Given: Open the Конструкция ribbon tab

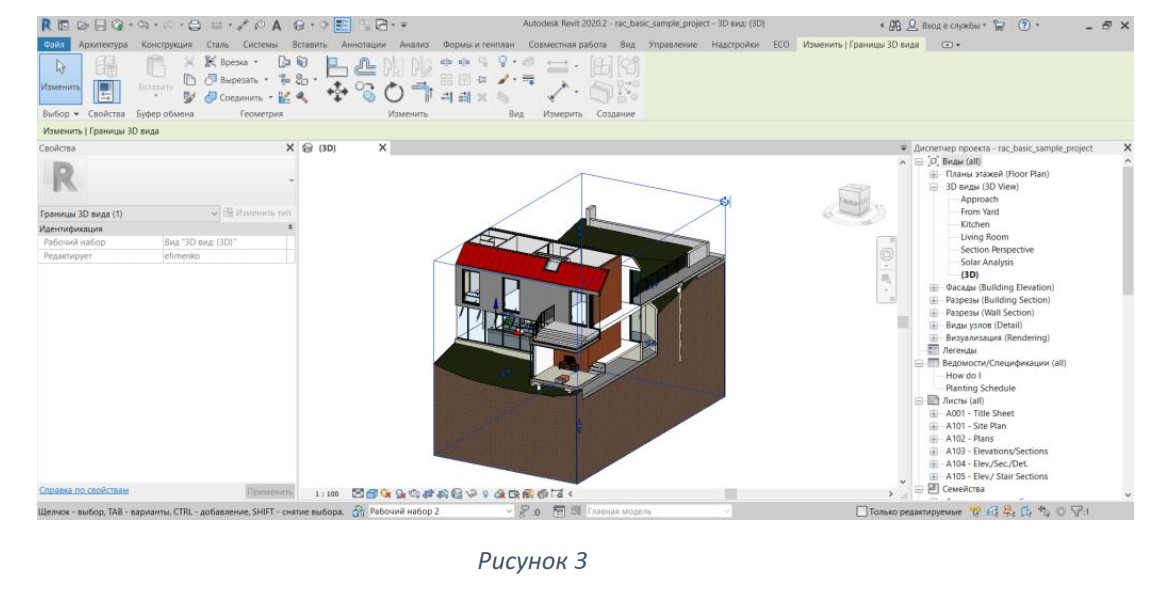Looking at the screenshot, I should click(x=166, y=45).
